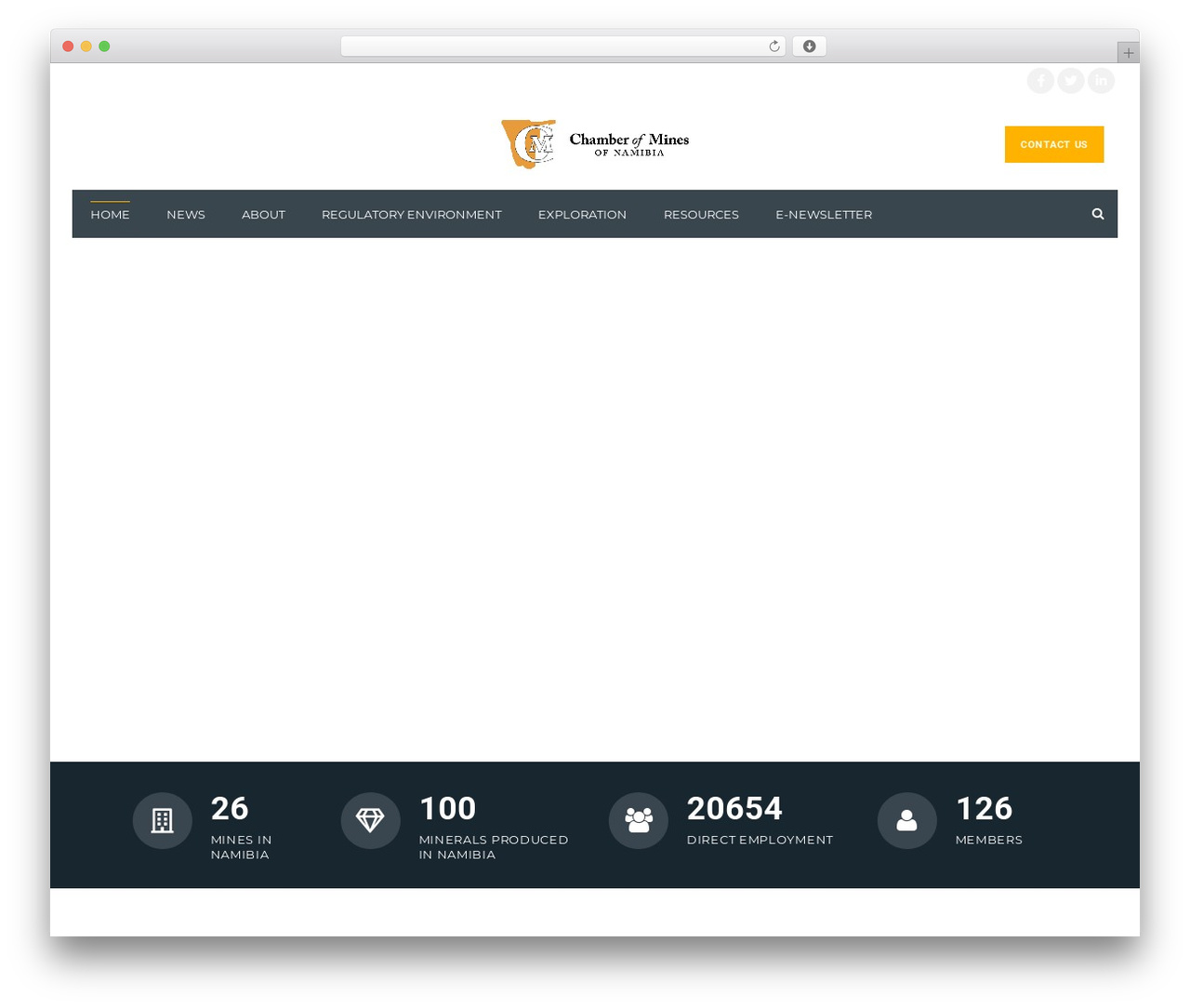This screenshot has height=1008, width=1190.
Task: Click the person members icon
Action: (x=906, y=820)
